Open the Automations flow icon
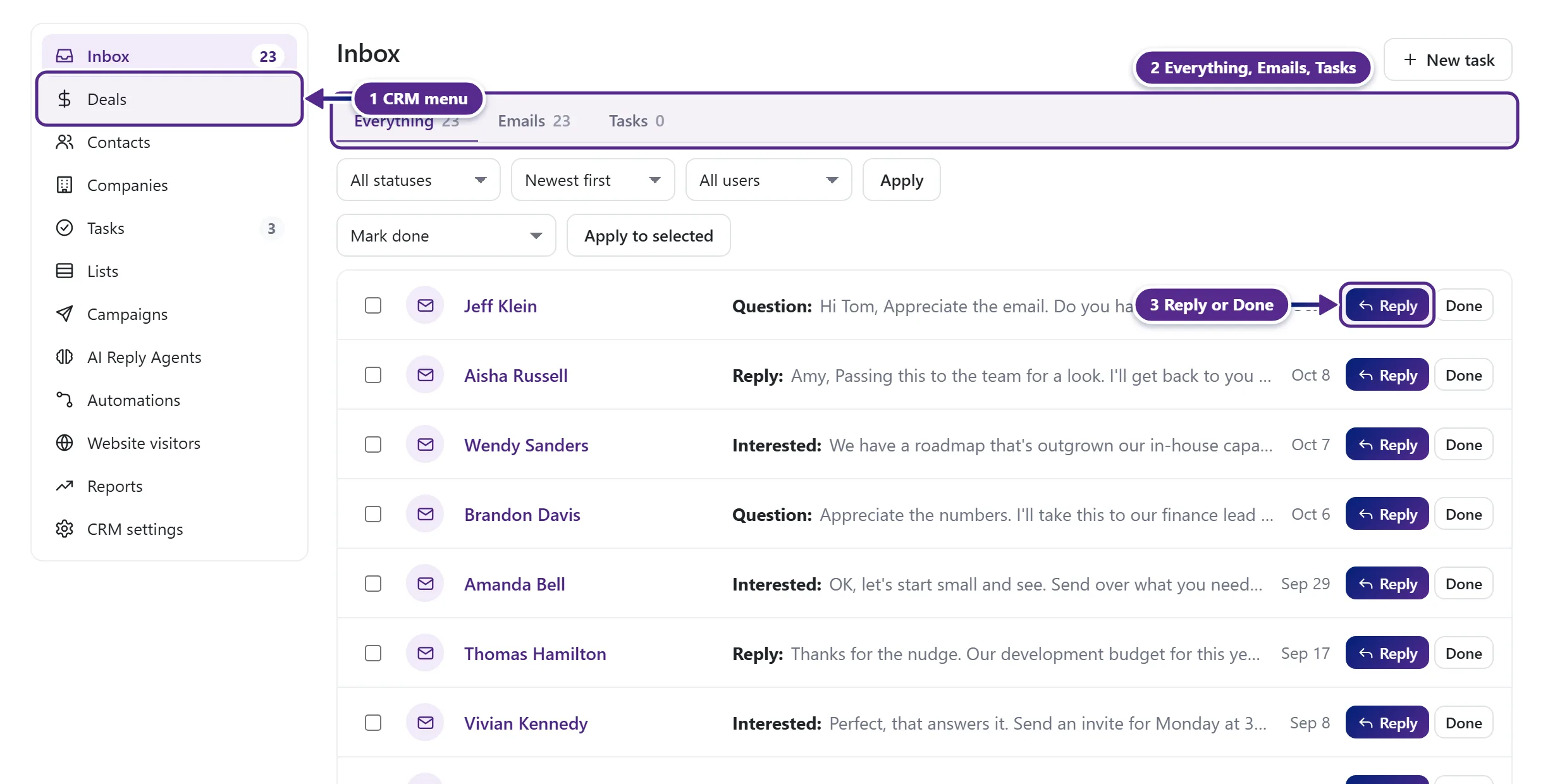The image size is (1543, 784). click(65, 400)
